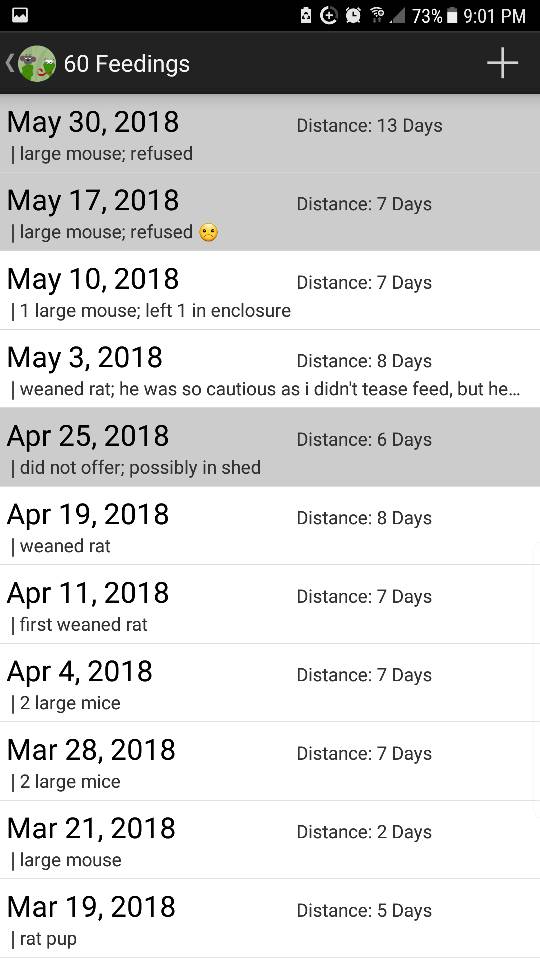Tap the battery indicator icon
The image size is (540, 960).
coord(452,15)
